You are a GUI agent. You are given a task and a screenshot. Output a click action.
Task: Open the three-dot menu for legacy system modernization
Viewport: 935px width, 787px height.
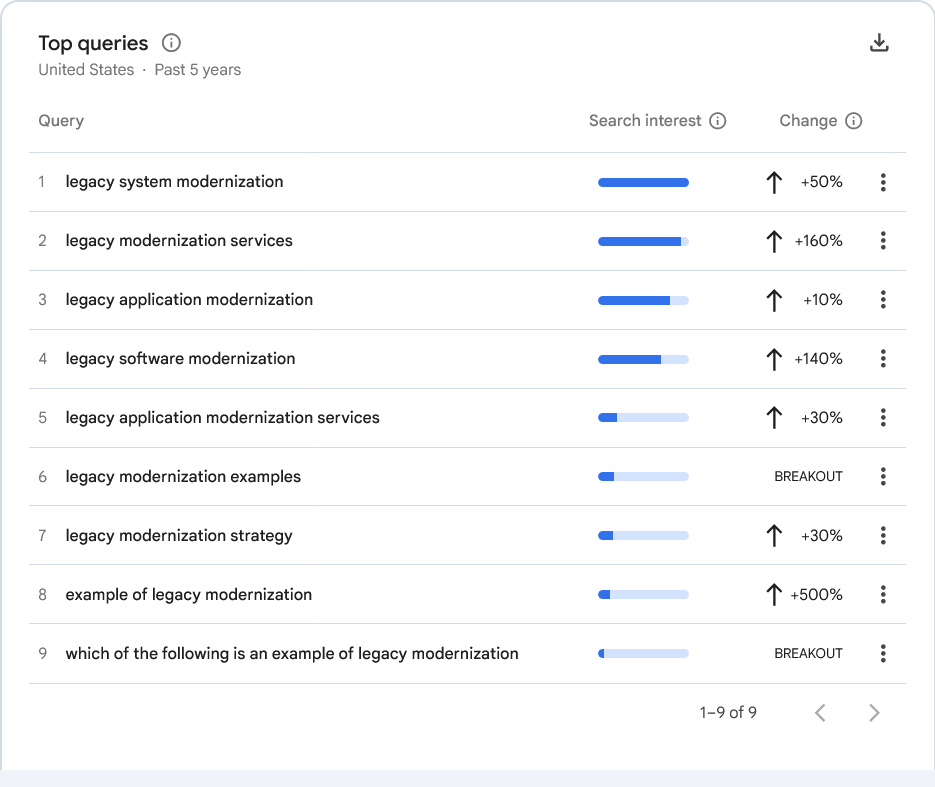pos(883,182)
